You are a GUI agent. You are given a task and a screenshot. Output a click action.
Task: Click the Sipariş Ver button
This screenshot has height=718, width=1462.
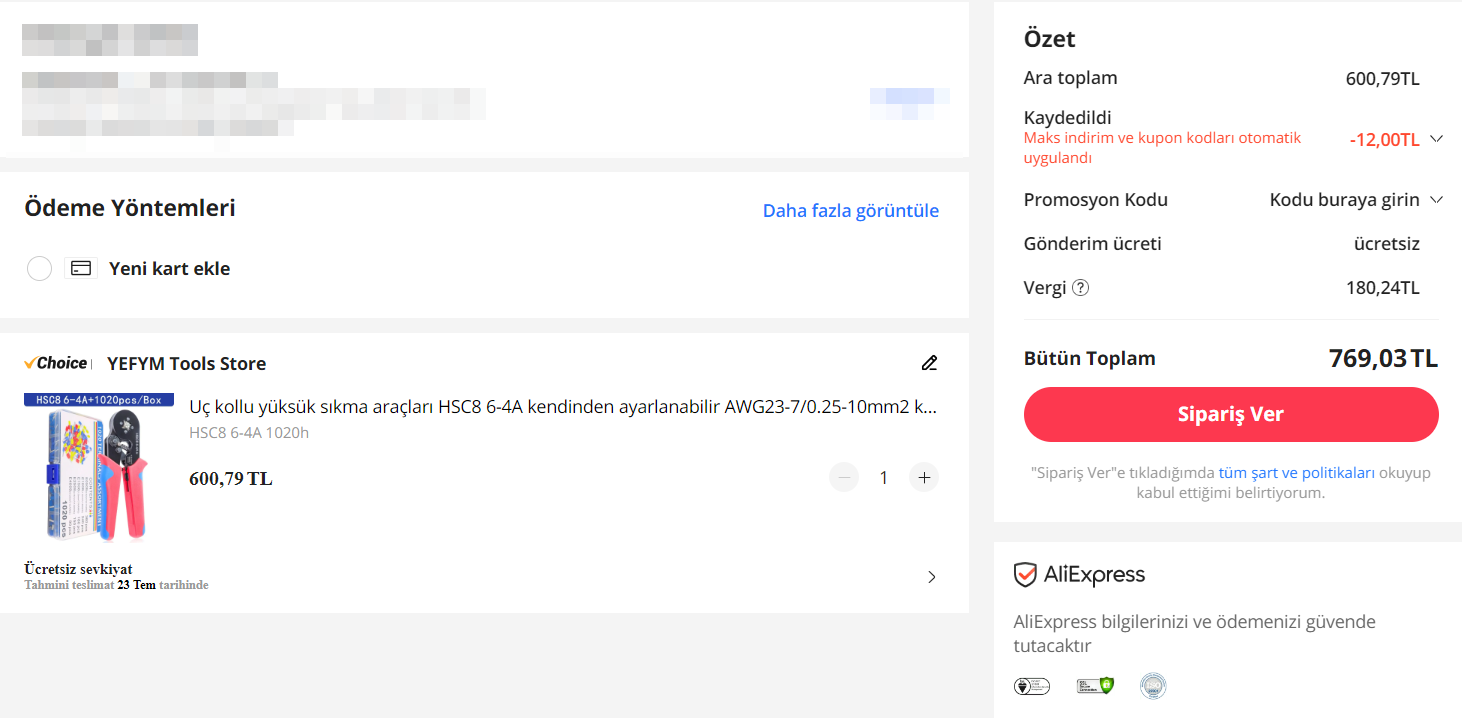click(x=1231, y=414)
